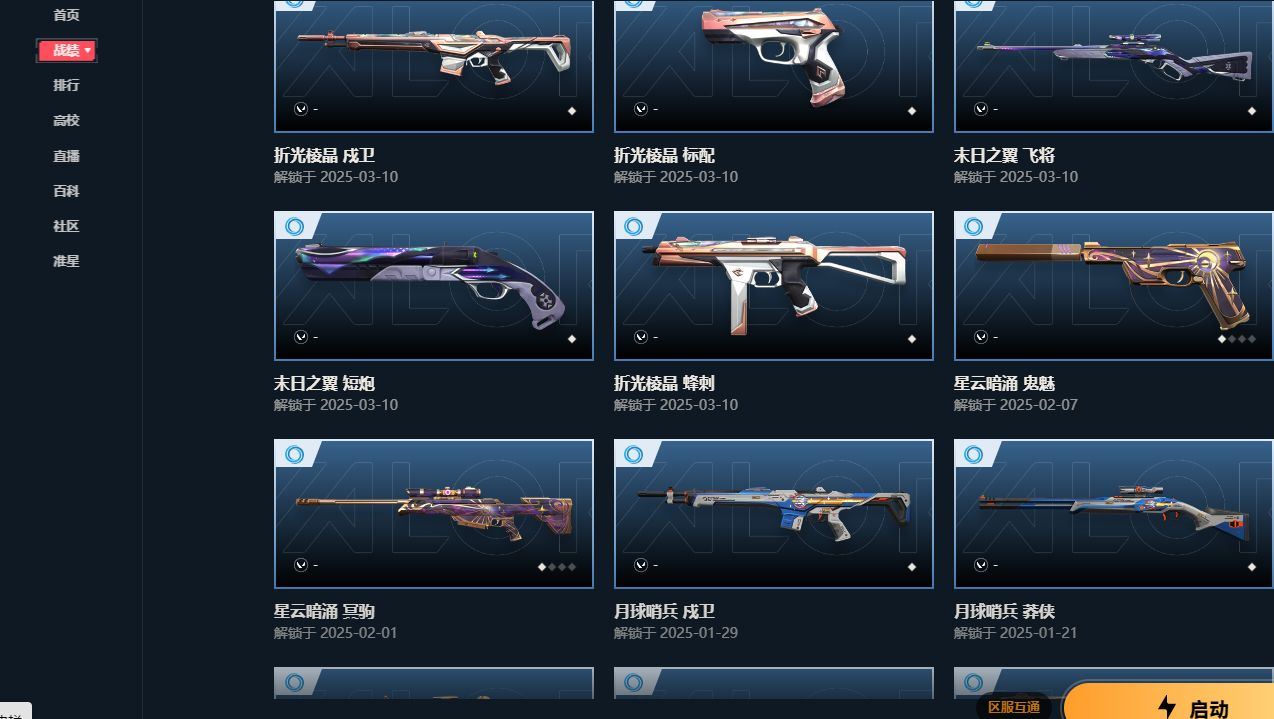Open the 高校 sidebar item
The width and height of the screenshot is (1274, 719).
(x=66, y=120)
